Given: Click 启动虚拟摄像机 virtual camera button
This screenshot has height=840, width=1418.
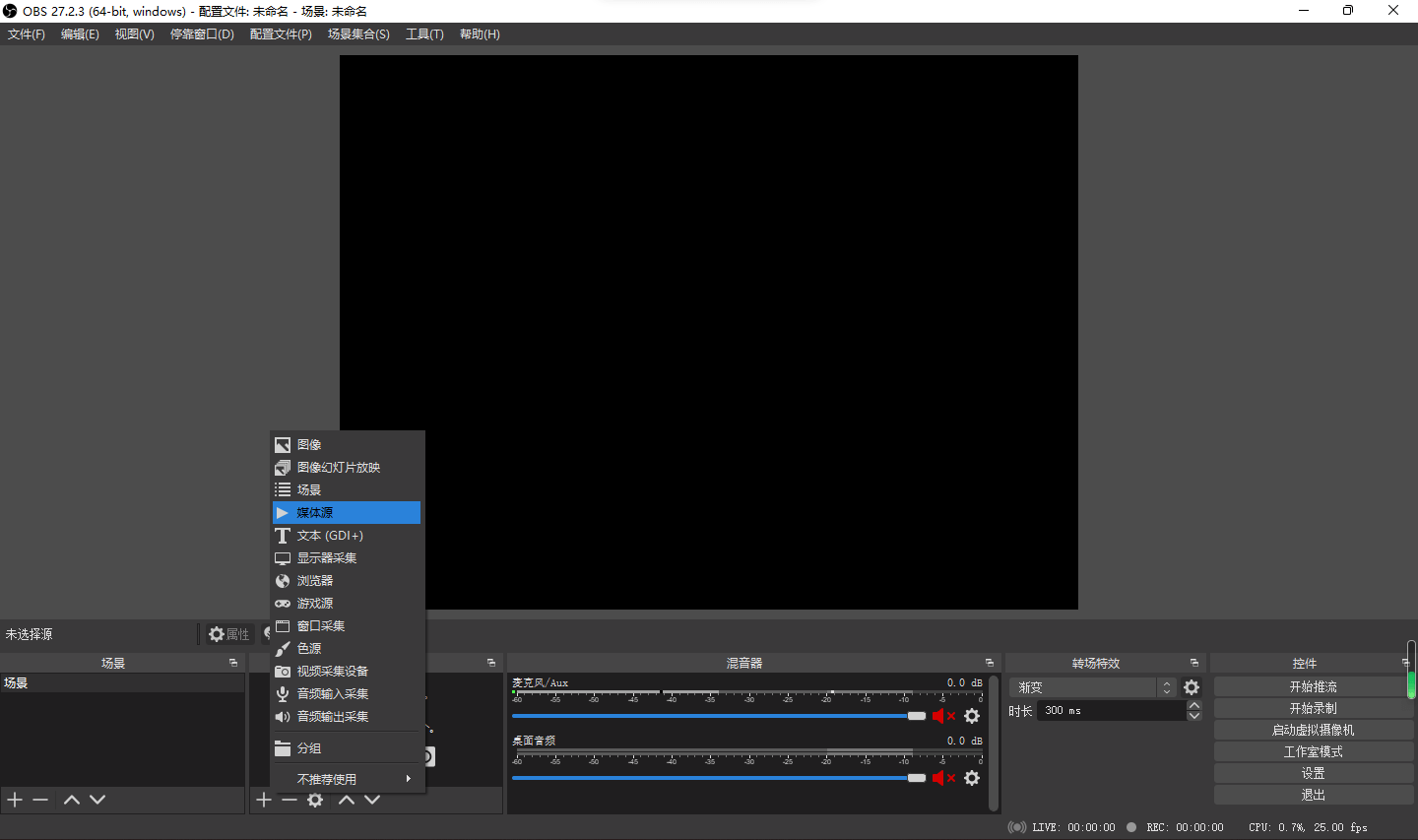Looking at the screenshot, I should [x=1313, y=730].
